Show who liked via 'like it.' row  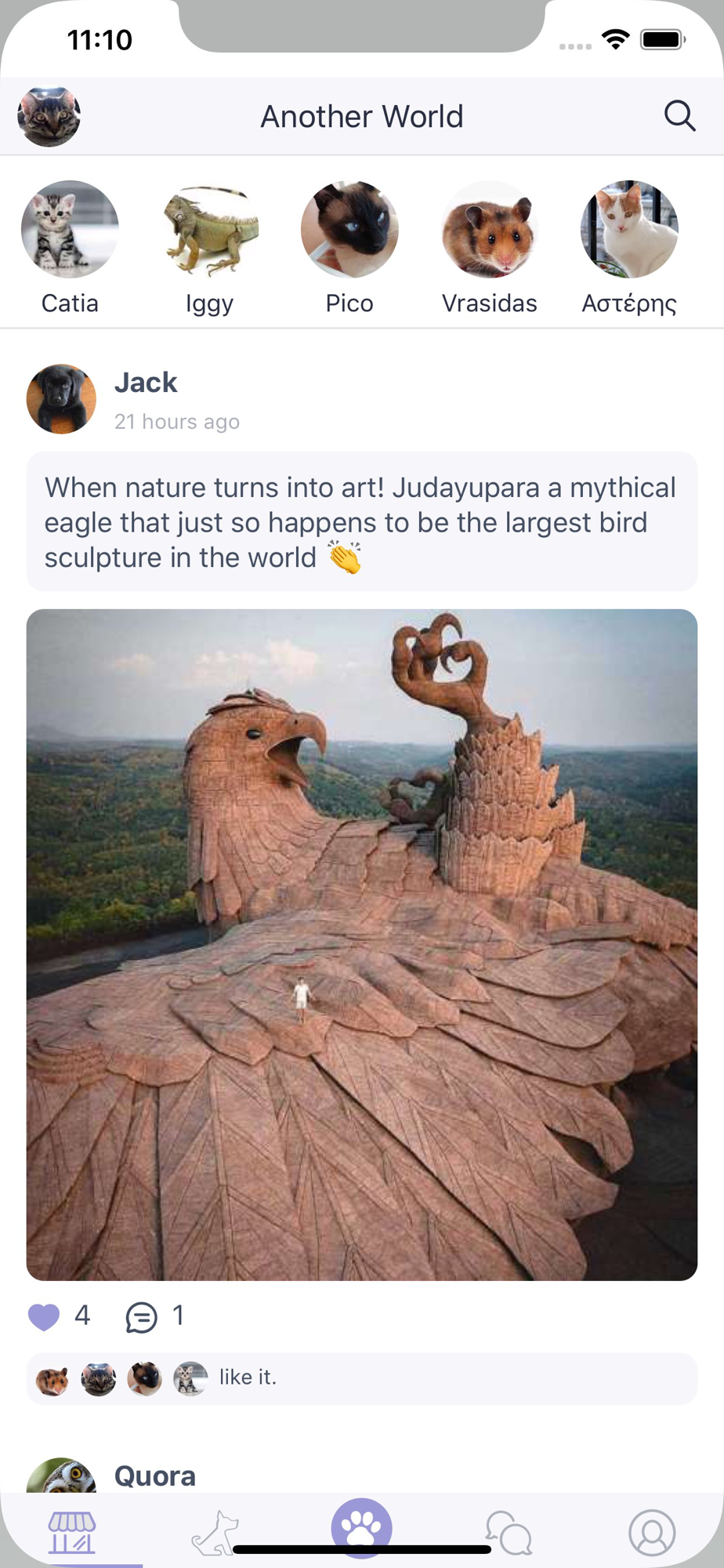point(362,1378)
